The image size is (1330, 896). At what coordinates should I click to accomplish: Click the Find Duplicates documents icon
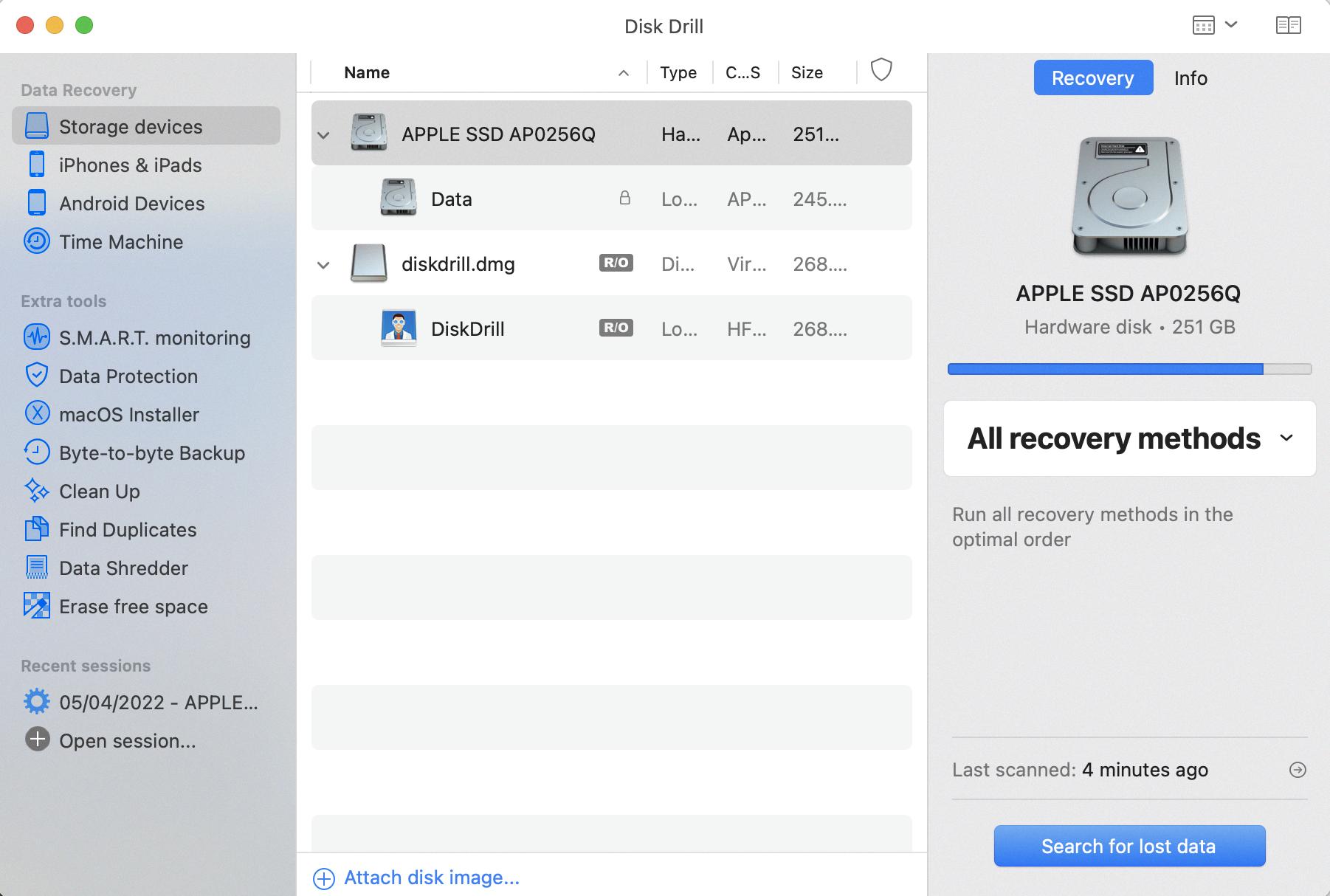(36, 529)
